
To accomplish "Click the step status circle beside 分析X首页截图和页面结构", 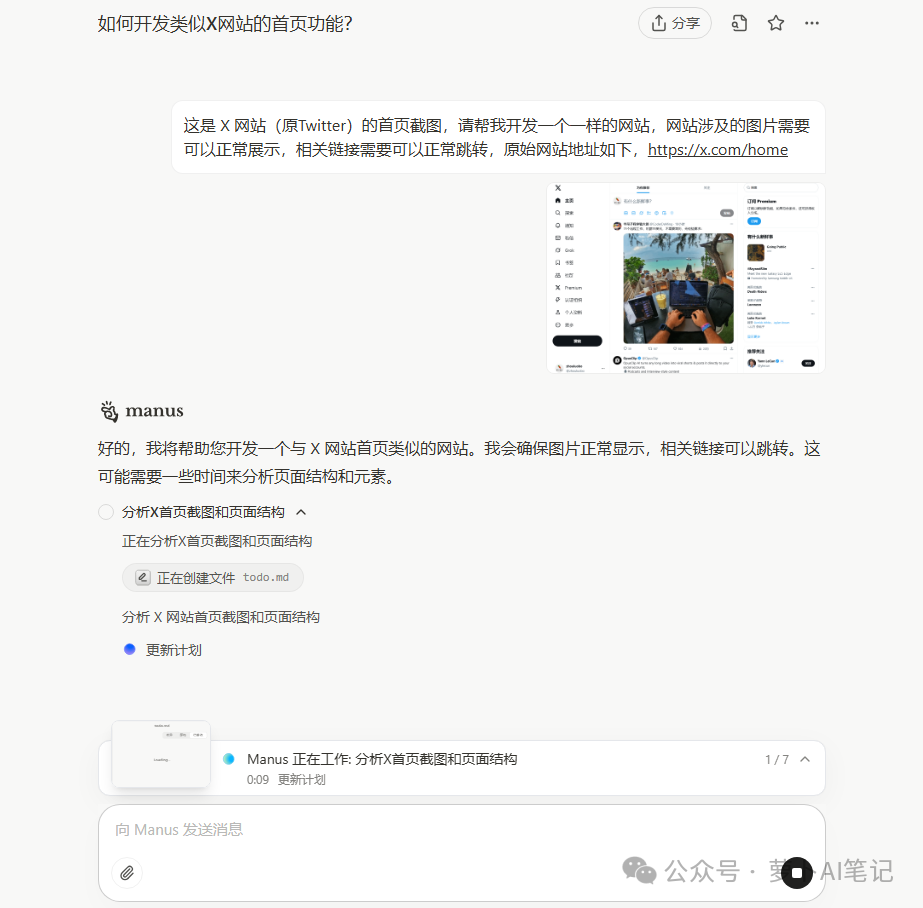I will coord(106,512).
